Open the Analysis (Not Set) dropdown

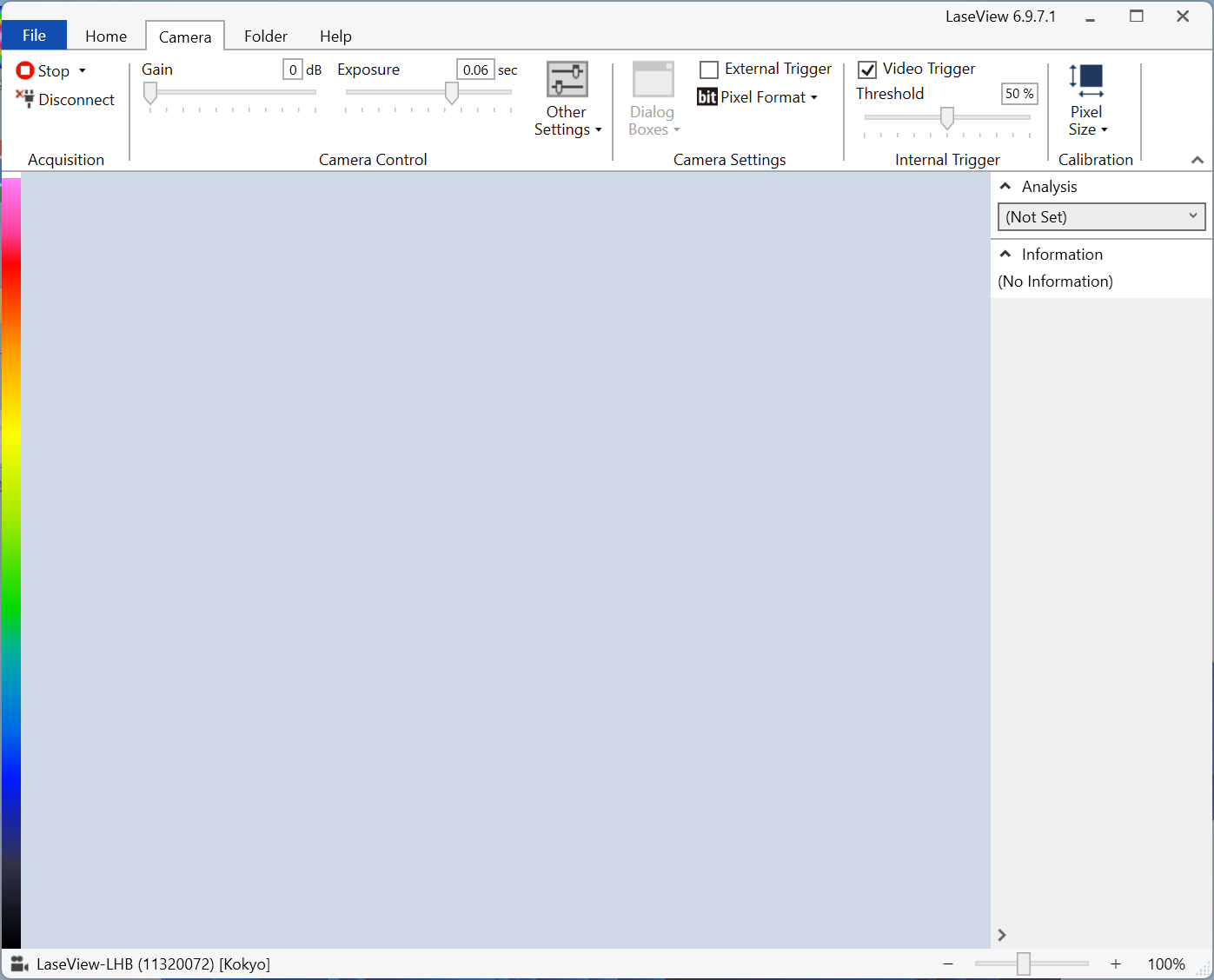pos(1101,217)
